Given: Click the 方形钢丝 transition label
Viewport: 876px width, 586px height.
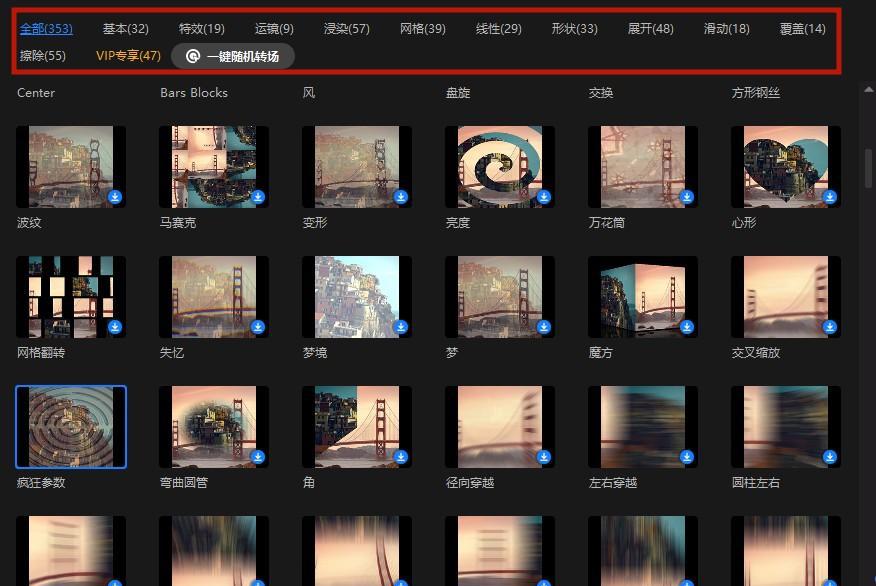Looking at the screenshot, I should (x=756, y=93).
